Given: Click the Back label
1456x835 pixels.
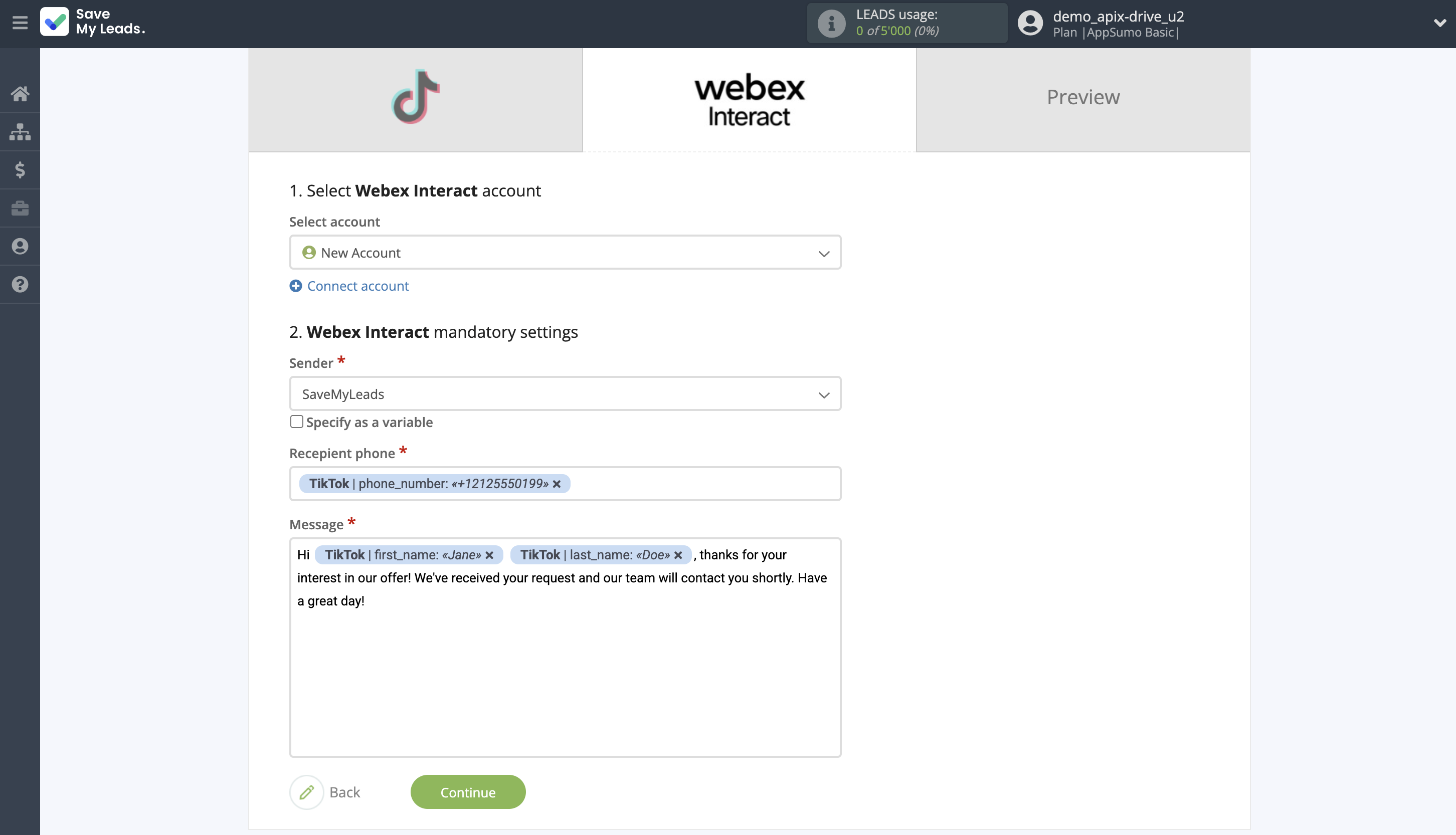Looking at the screenshot, I should pyautogui.click(x=345, y=792).
